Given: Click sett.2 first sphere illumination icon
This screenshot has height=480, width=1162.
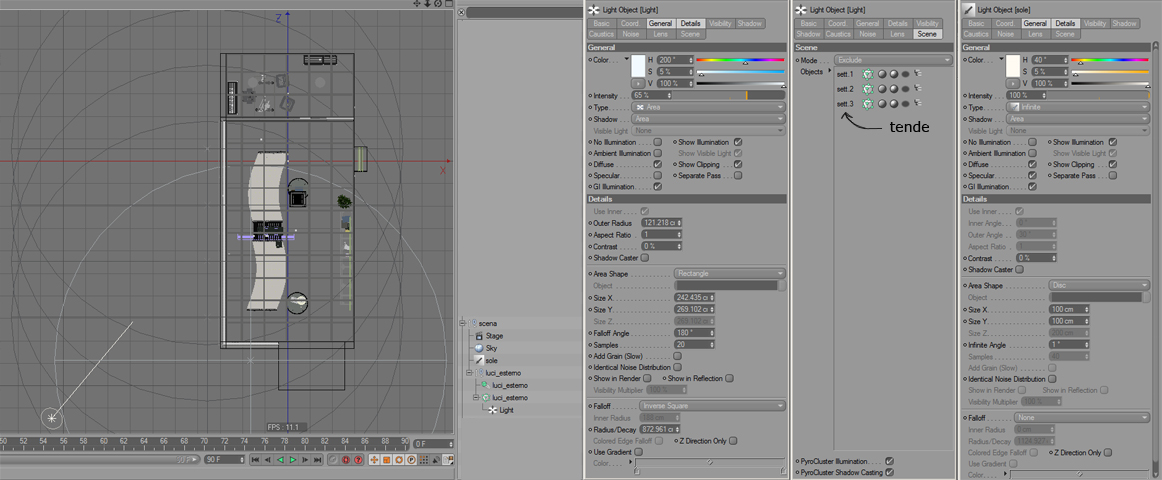Looking at the screenshot, I should 883,89.
